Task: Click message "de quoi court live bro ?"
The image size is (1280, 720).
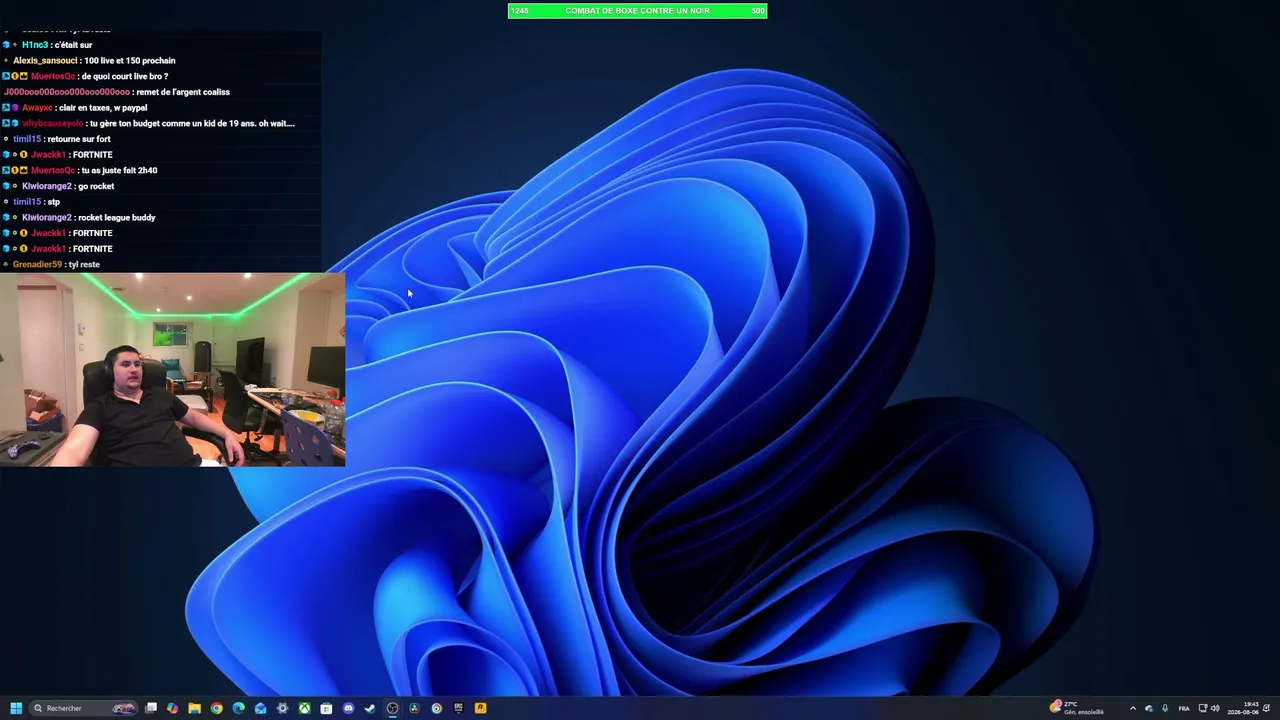Action: (x=123, y=76)
